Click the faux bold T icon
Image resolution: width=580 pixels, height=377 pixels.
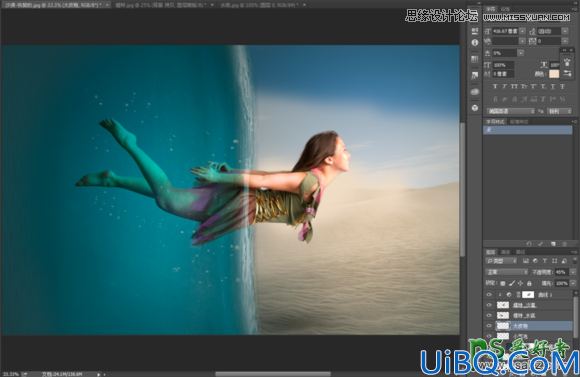pos(495,86)
